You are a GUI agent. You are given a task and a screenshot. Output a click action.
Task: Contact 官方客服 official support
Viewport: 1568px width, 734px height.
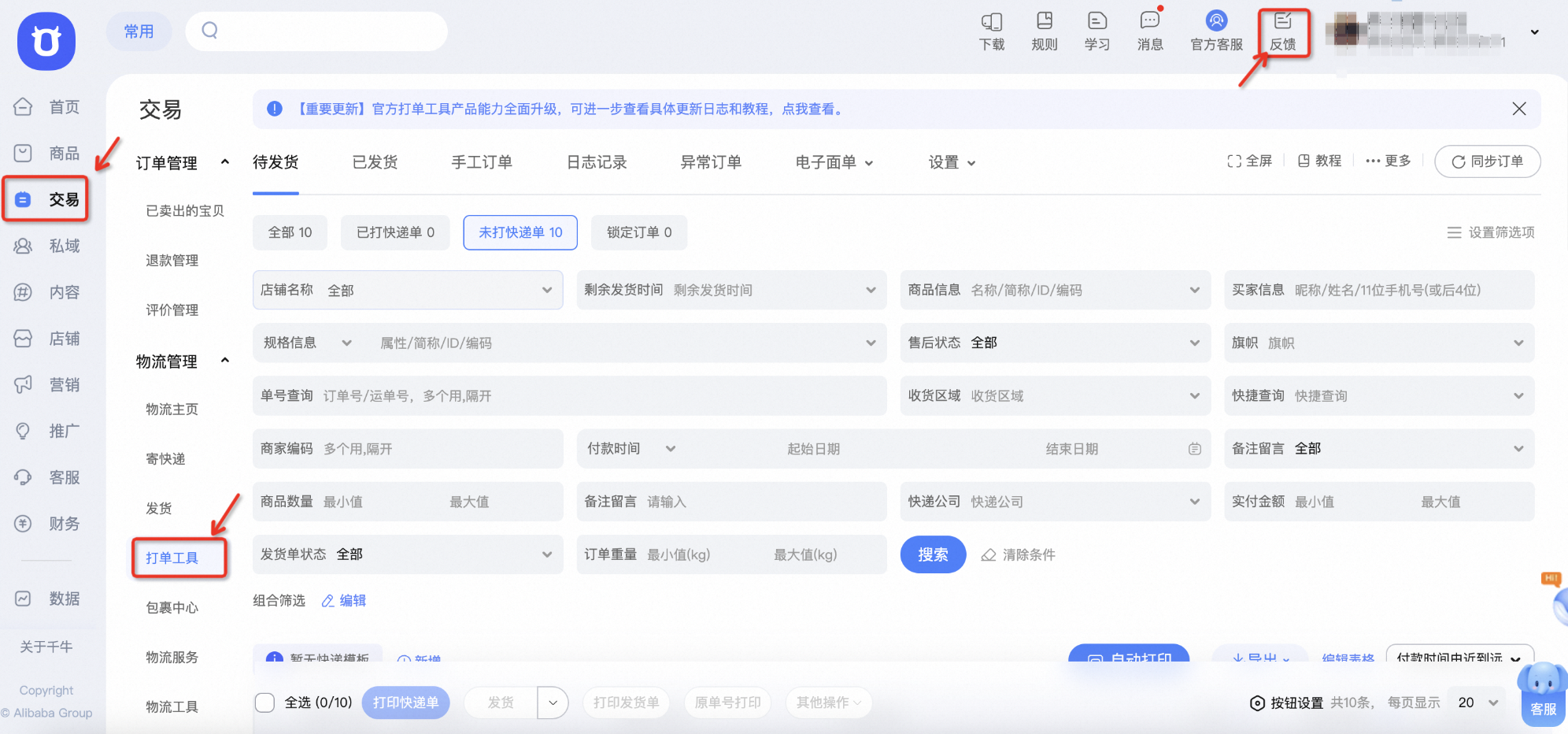pos(1217,32)
